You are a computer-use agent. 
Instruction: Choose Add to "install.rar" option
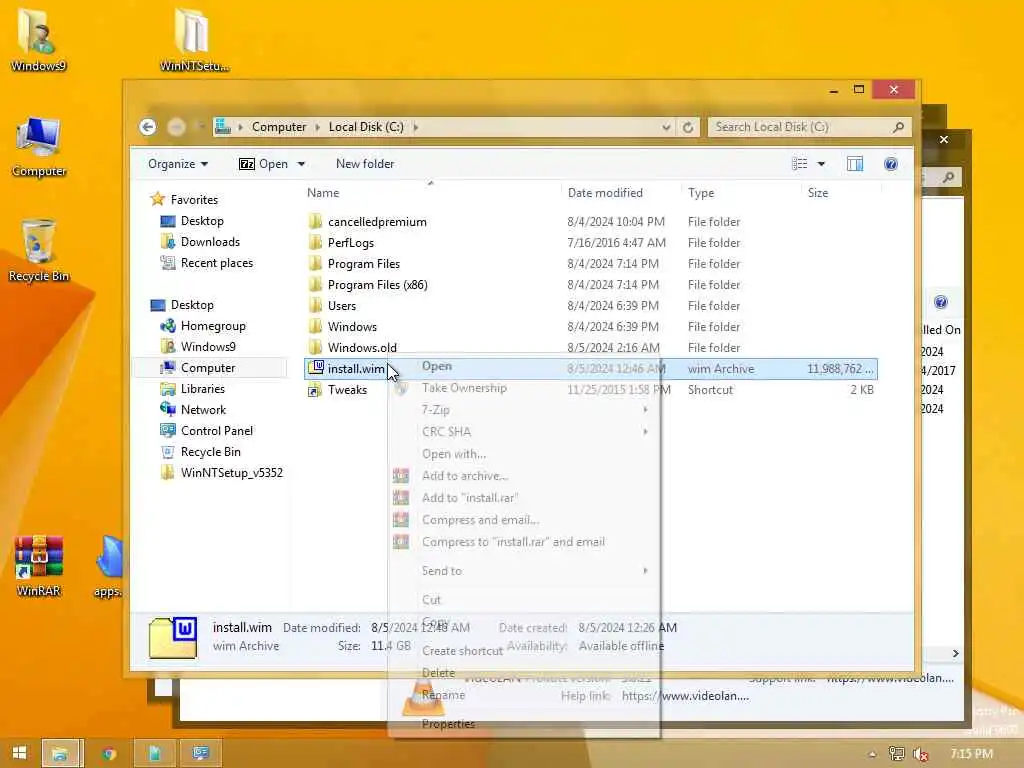524,498
